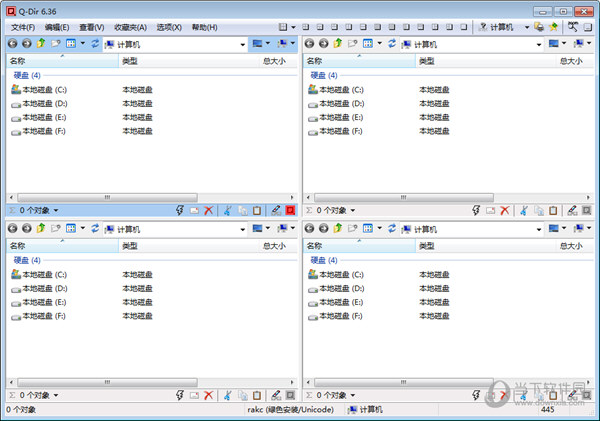Image resolution: width=600 pixels, height=421 pixels.
Task: Select fourth pane layout button in main toolbar
Action: coord(349,27)
